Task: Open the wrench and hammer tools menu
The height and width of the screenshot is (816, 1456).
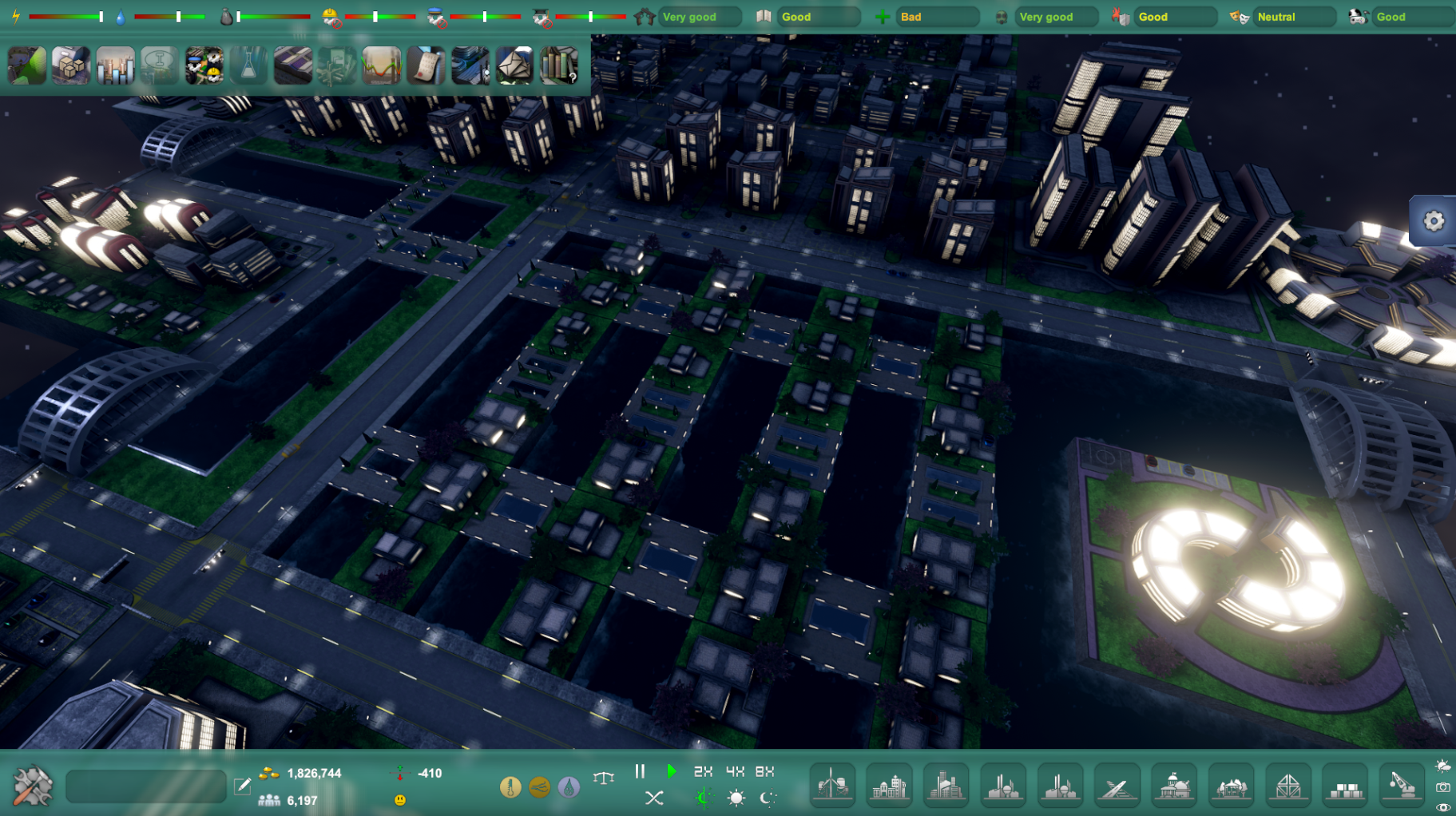Action: click(x=34, y=786)
